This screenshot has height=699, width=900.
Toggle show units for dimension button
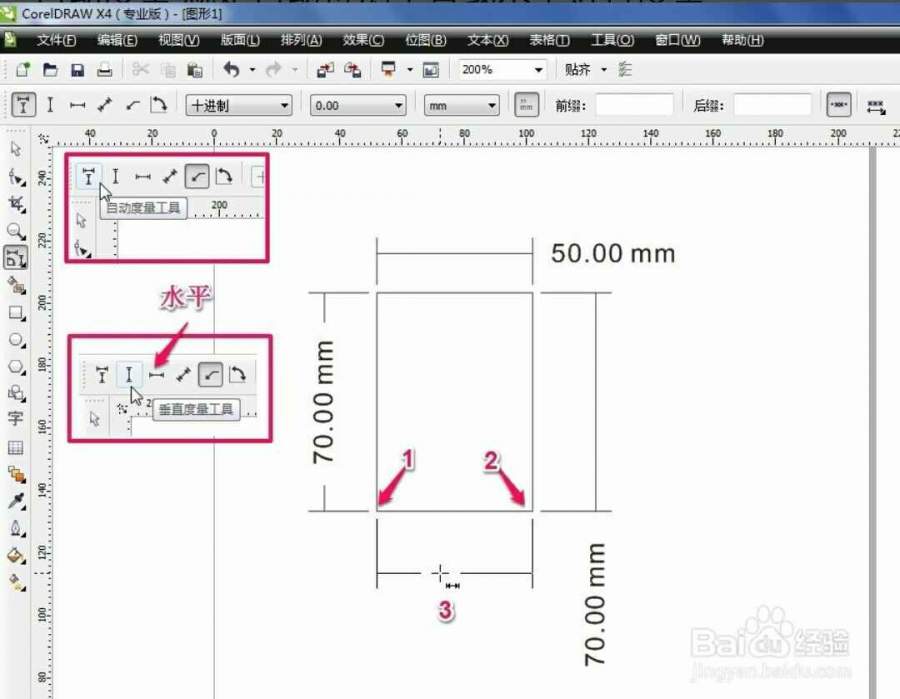coord(526,106)
